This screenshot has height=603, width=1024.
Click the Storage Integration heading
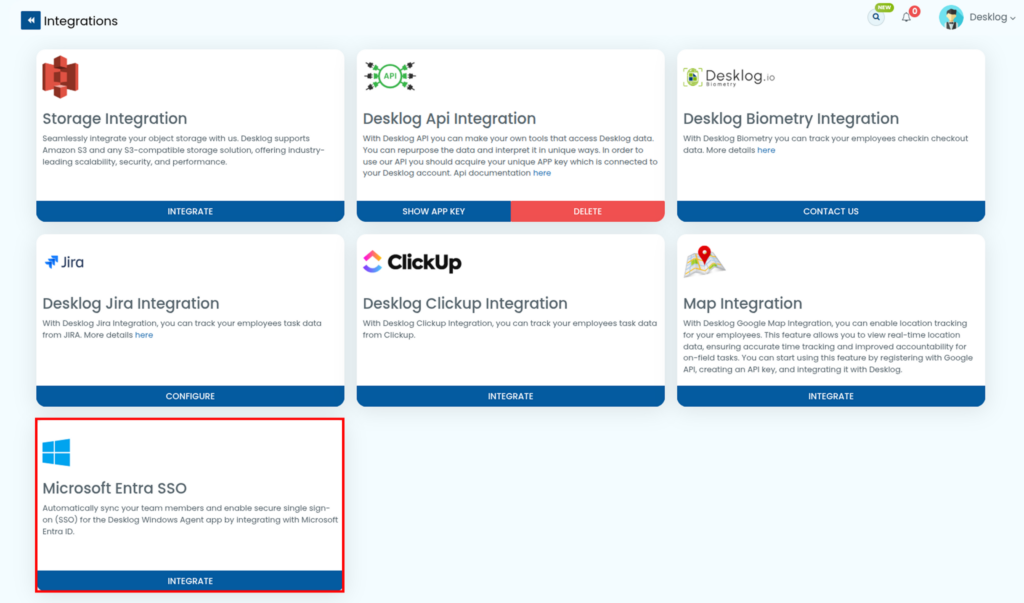(x=115, y=118)
